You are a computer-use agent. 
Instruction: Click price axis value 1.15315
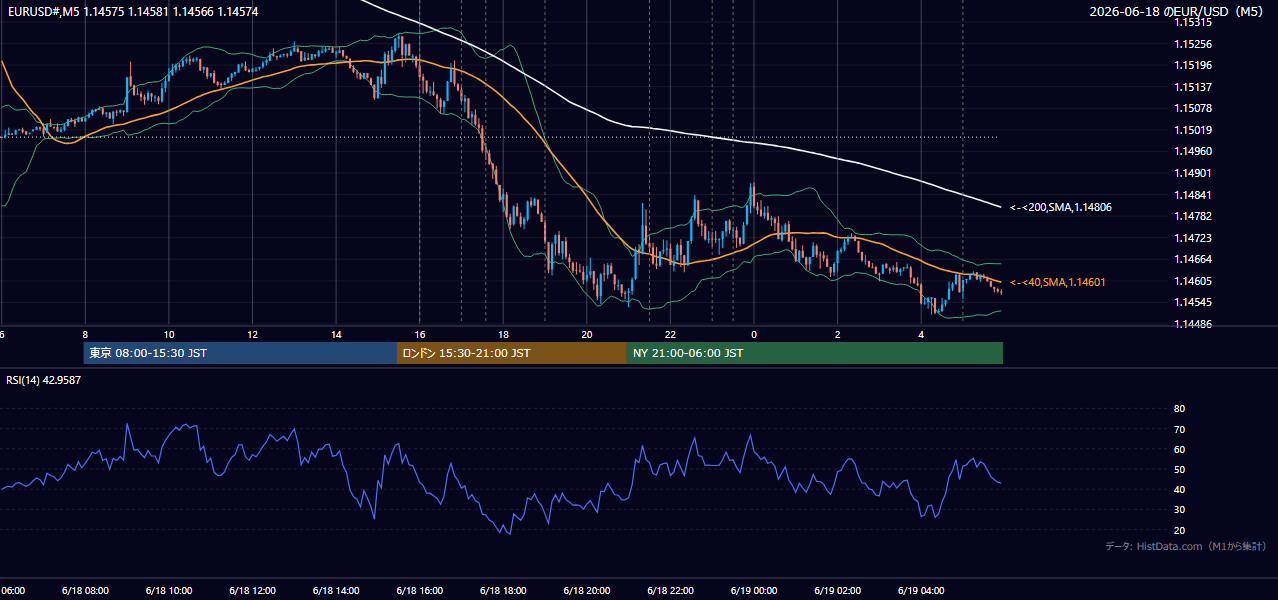(1193, 22)
